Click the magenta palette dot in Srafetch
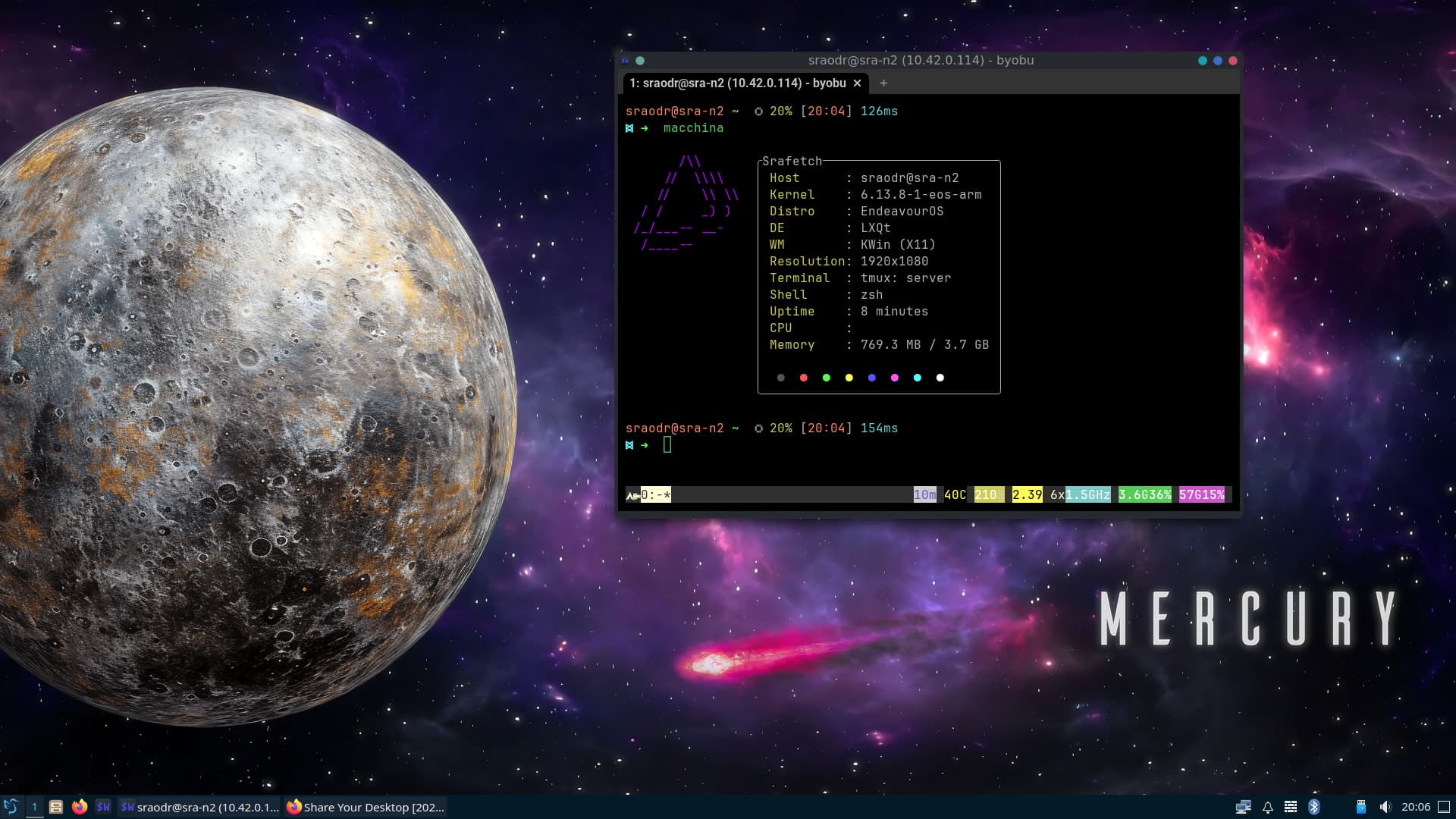 (894, 378)
